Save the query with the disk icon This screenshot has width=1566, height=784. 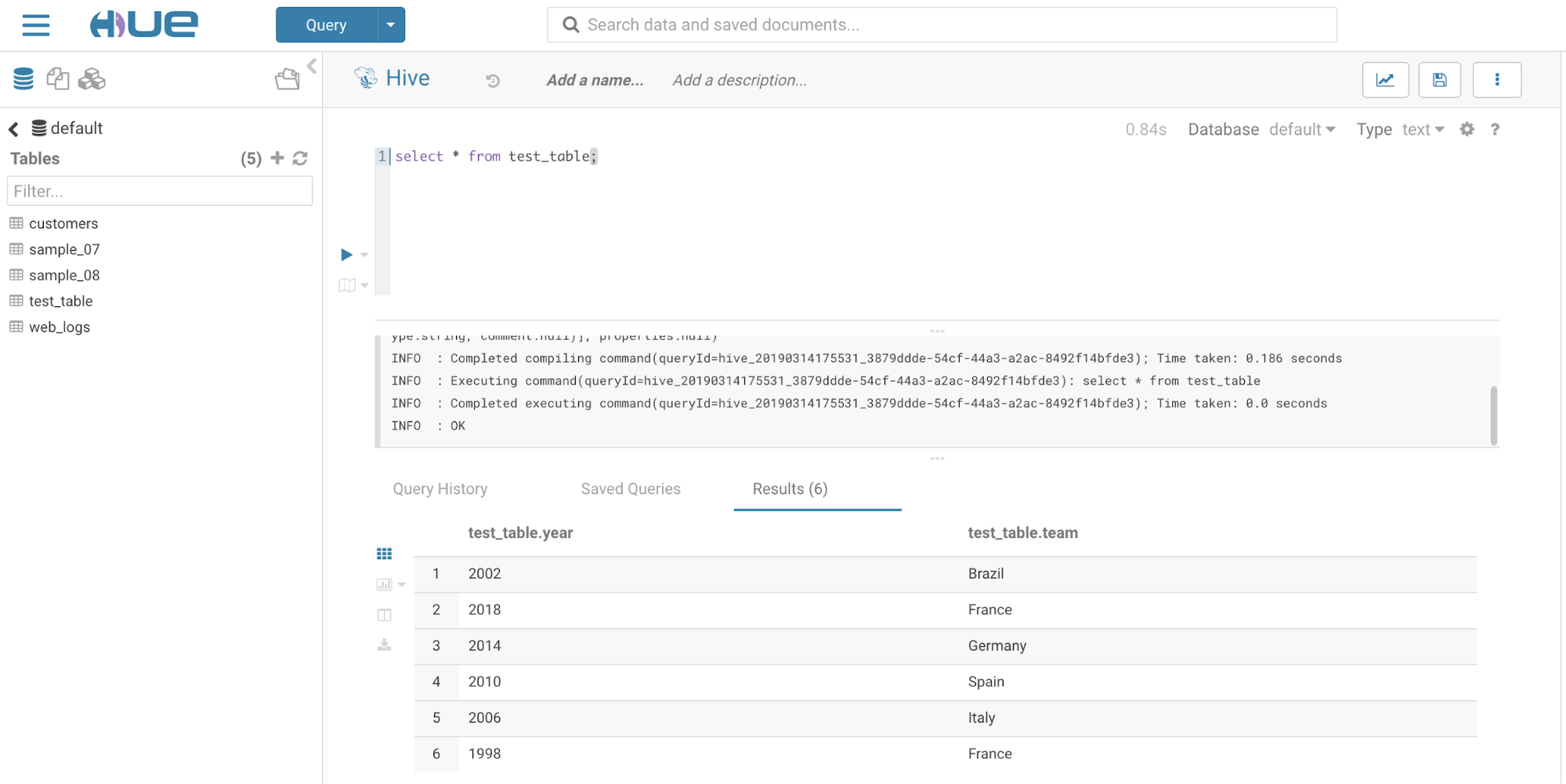click(x=1439, y=80)
